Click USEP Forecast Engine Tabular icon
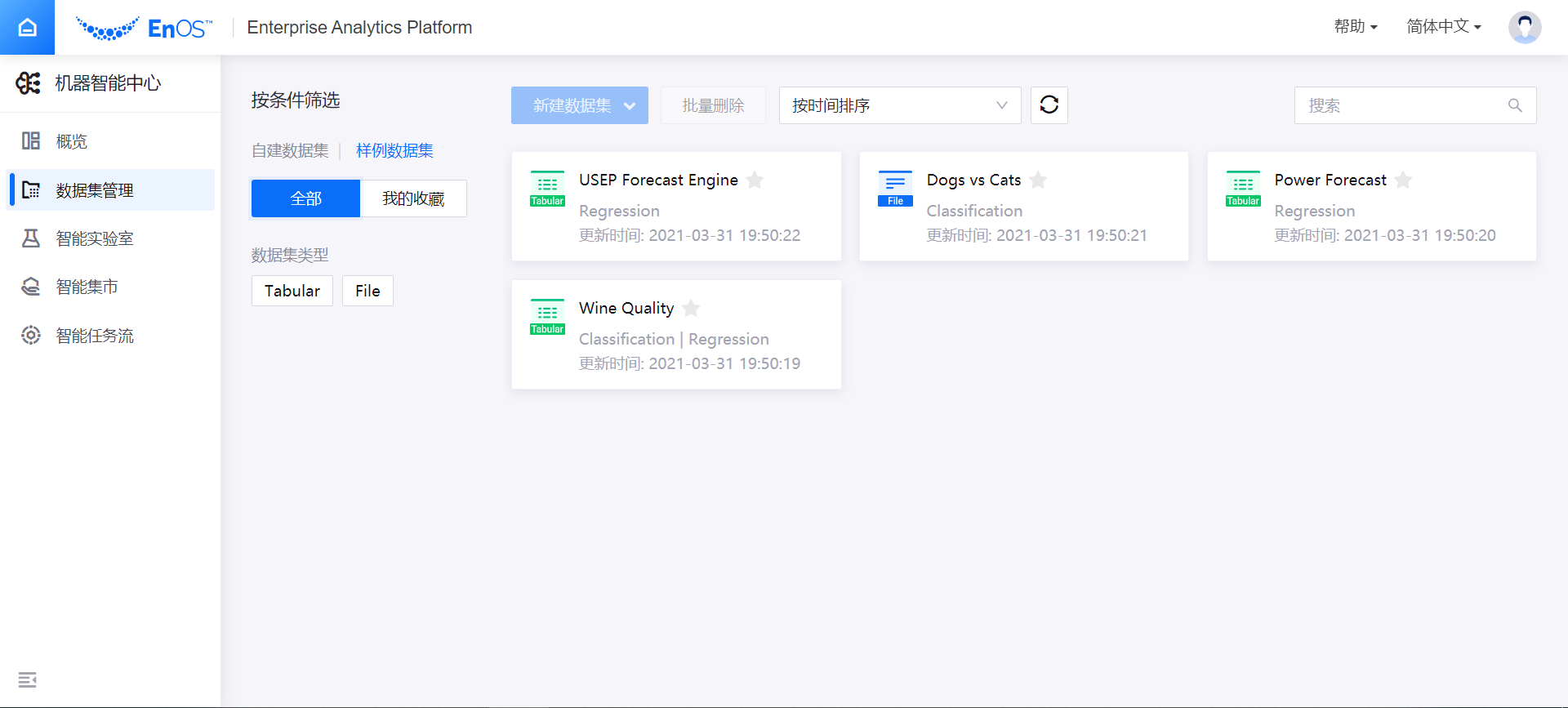 pos(547,189)
